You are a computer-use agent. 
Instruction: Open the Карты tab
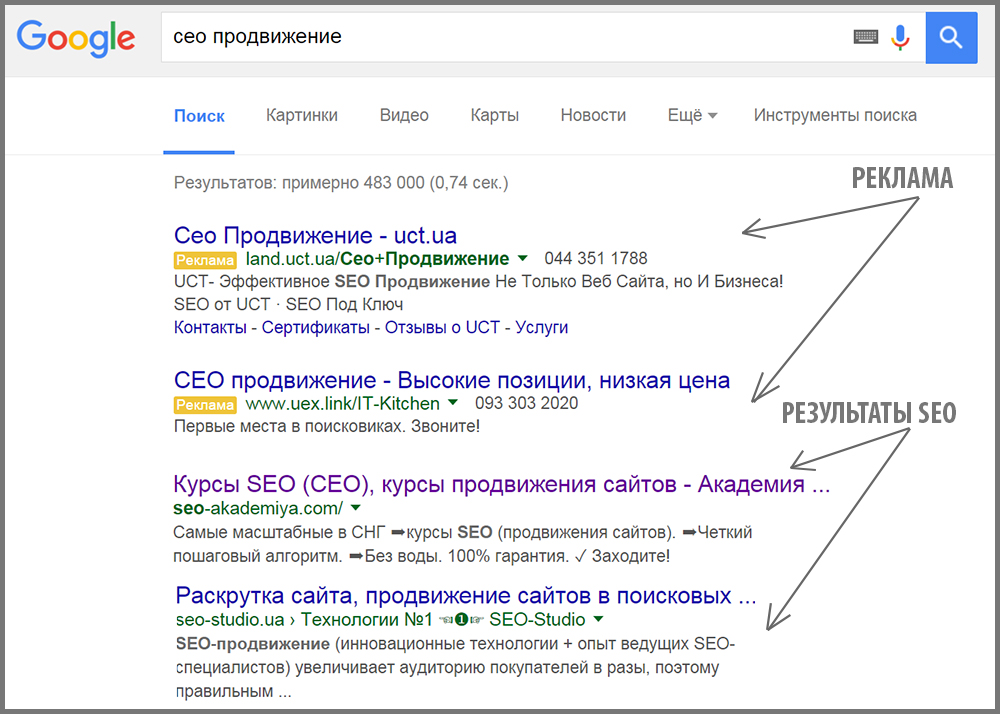tap(494, 115)
